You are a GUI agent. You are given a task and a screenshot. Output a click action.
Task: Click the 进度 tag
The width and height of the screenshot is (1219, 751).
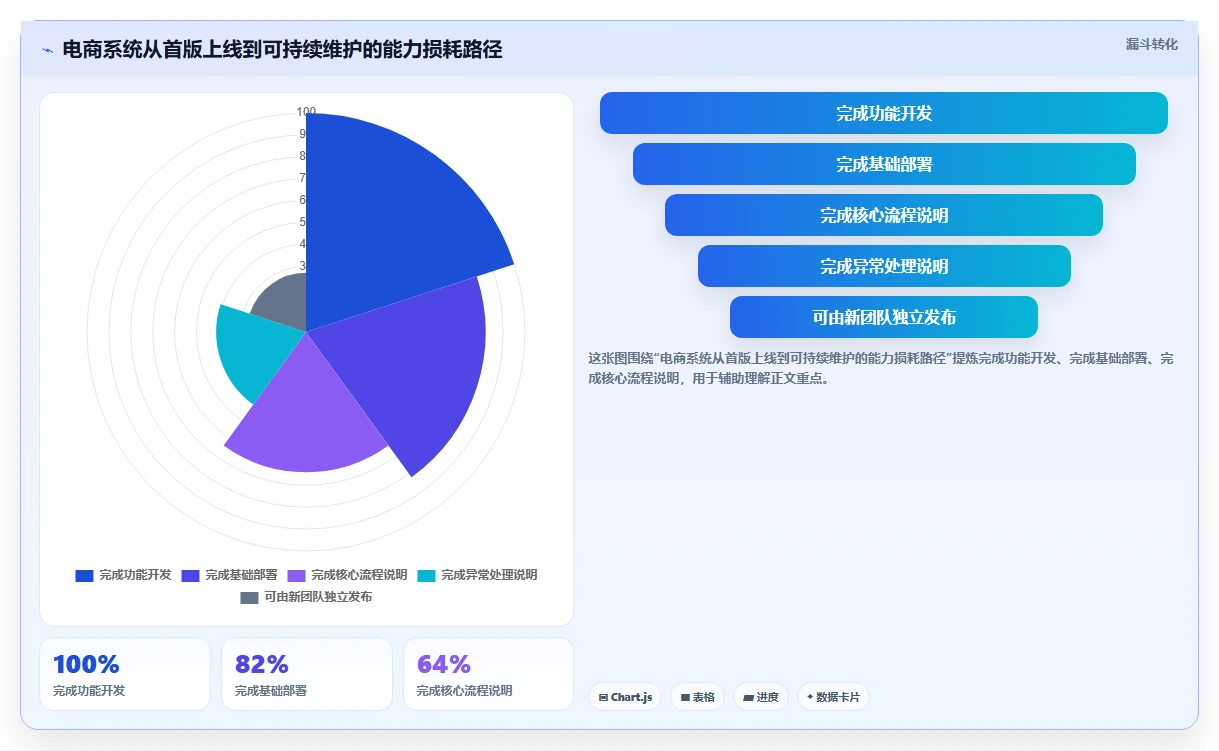[761, 697]
